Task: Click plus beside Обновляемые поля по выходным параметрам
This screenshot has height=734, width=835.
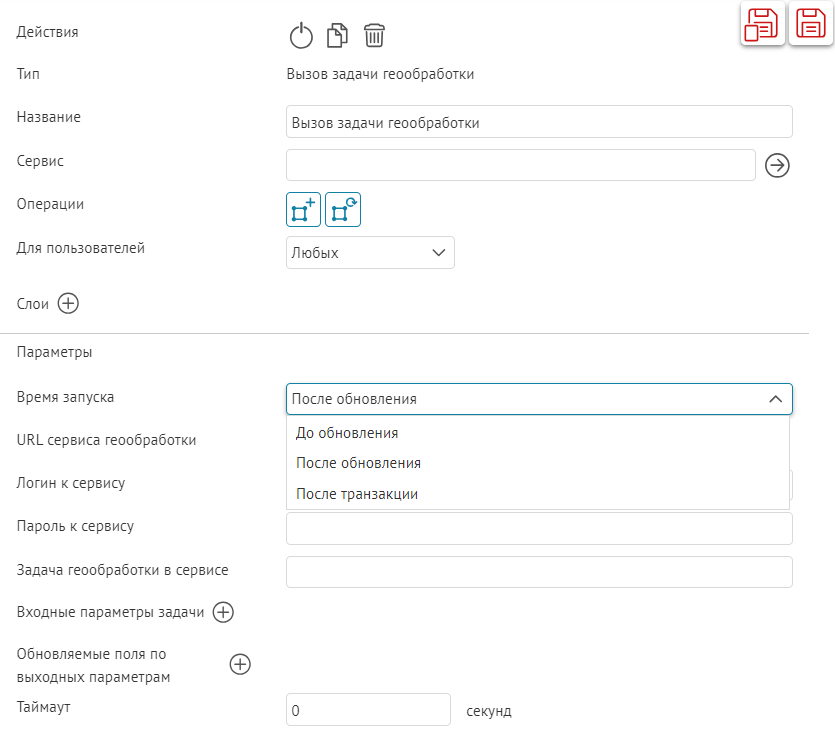Action: point(240,664)
